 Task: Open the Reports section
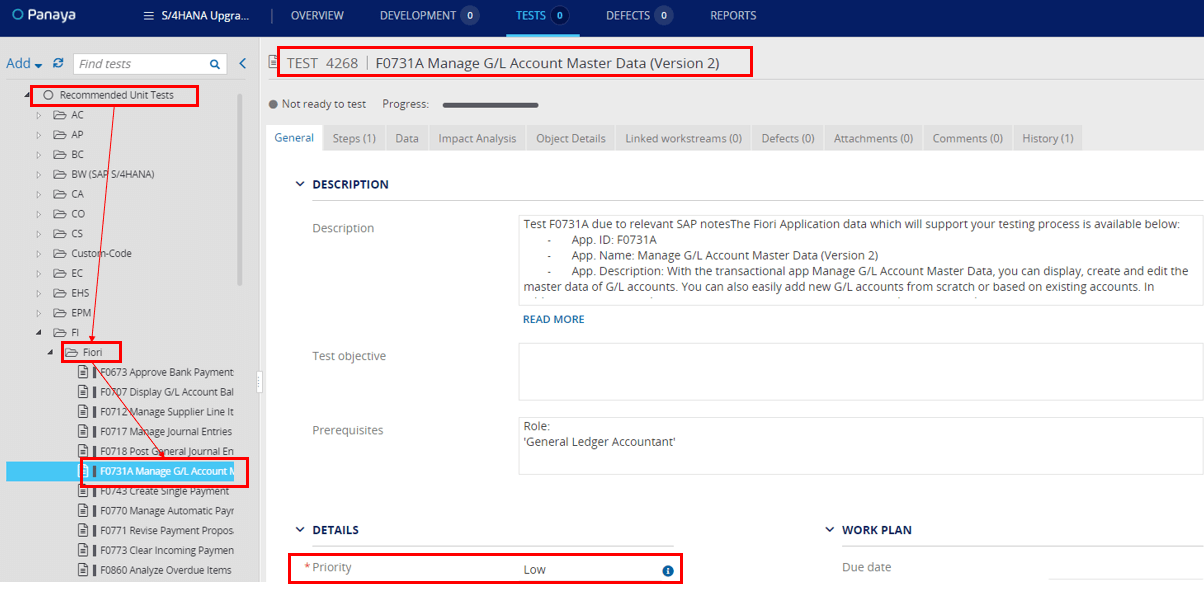click(x=733, y=16)
